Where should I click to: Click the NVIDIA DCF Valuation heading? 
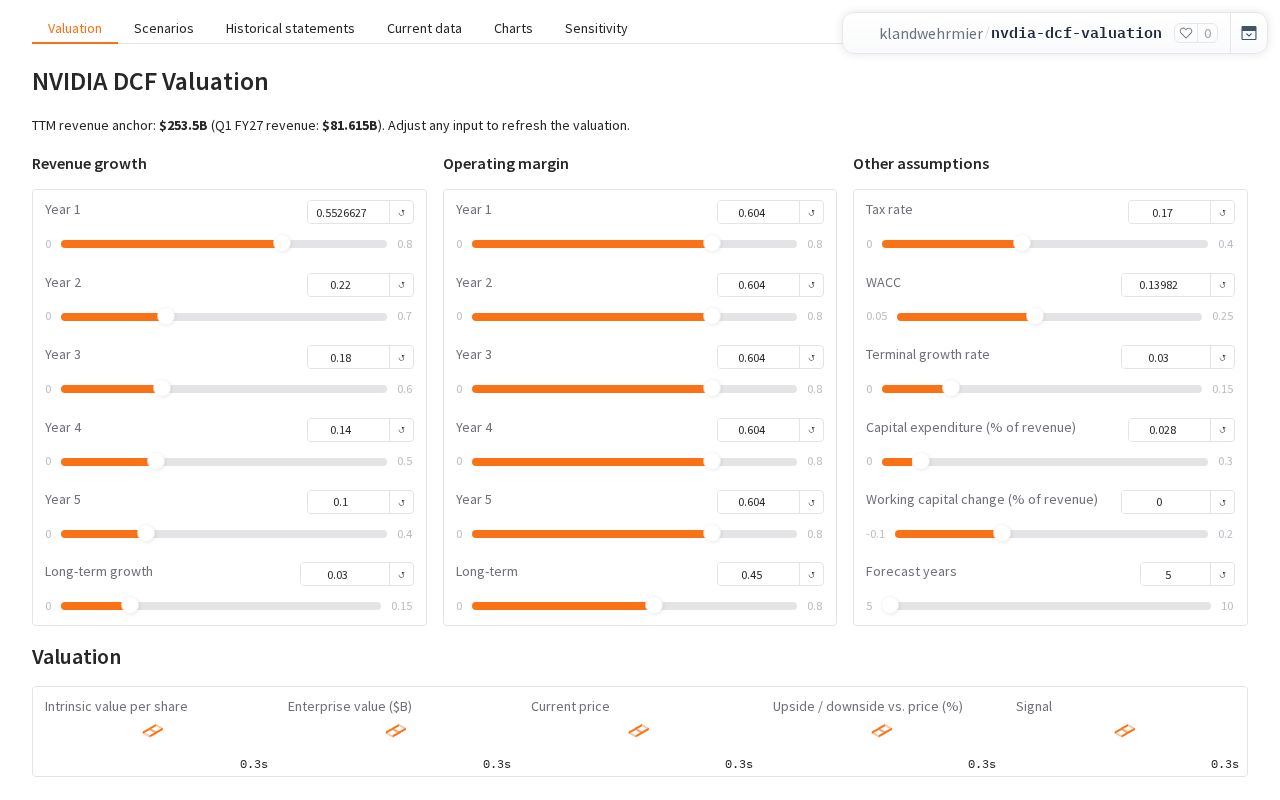pyautogui.click(x=150, y=82)
